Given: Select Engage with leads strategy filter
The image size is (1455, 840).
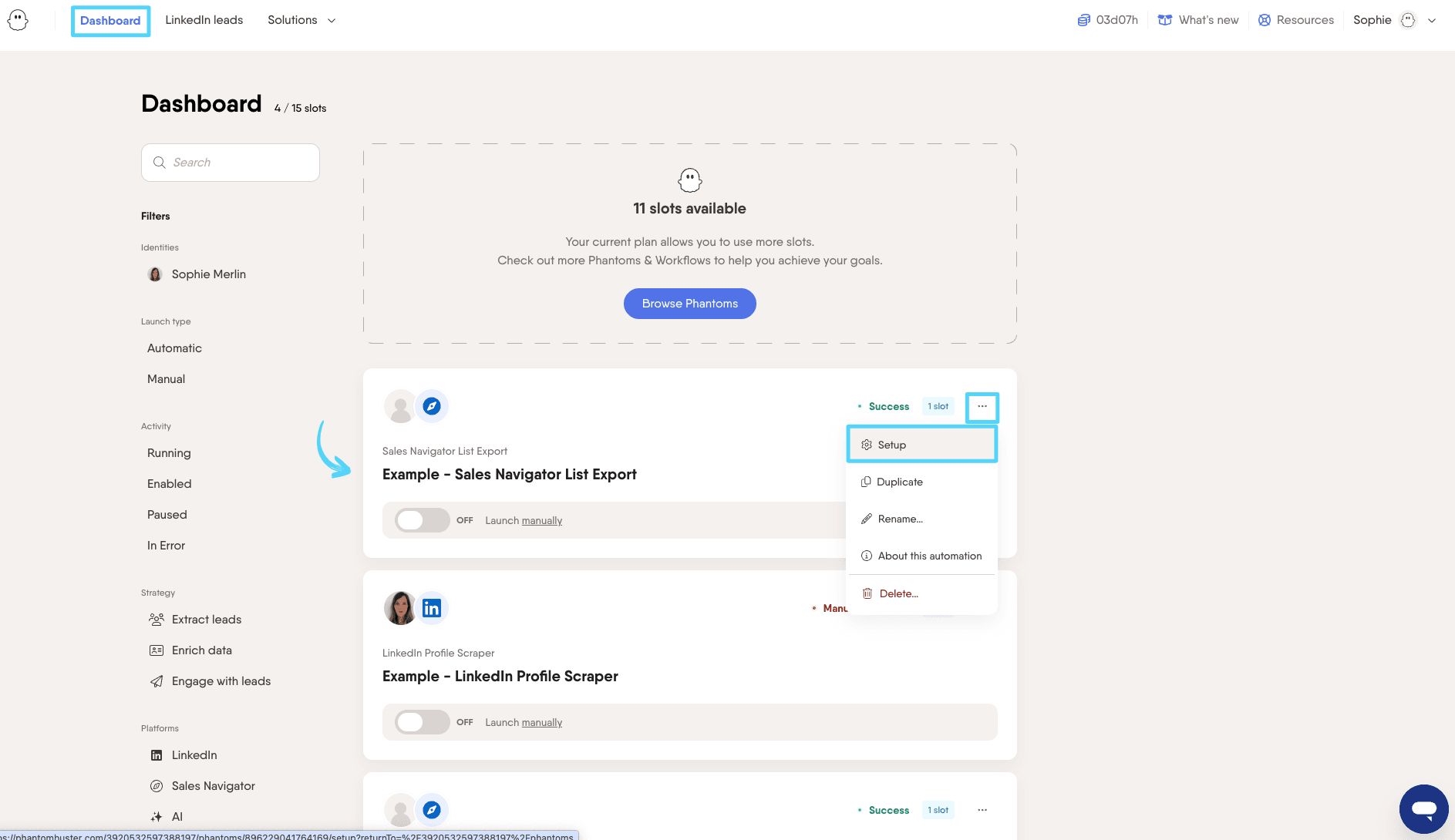Looking at the screenshot, I should point(221,681).
